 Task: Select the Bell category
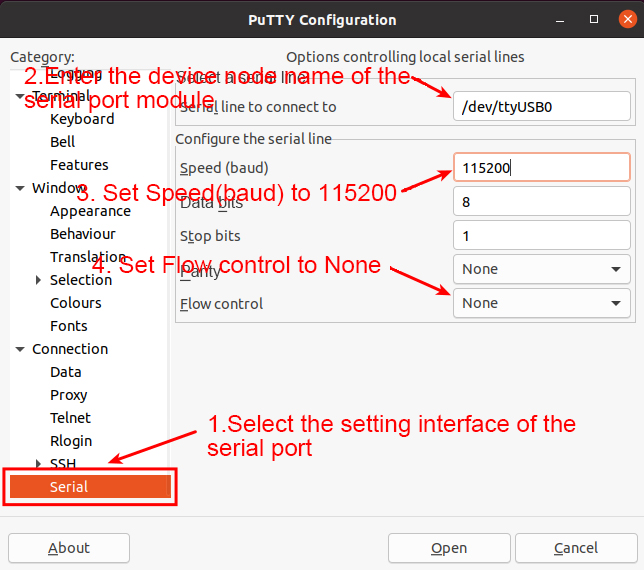click(62, 142)
